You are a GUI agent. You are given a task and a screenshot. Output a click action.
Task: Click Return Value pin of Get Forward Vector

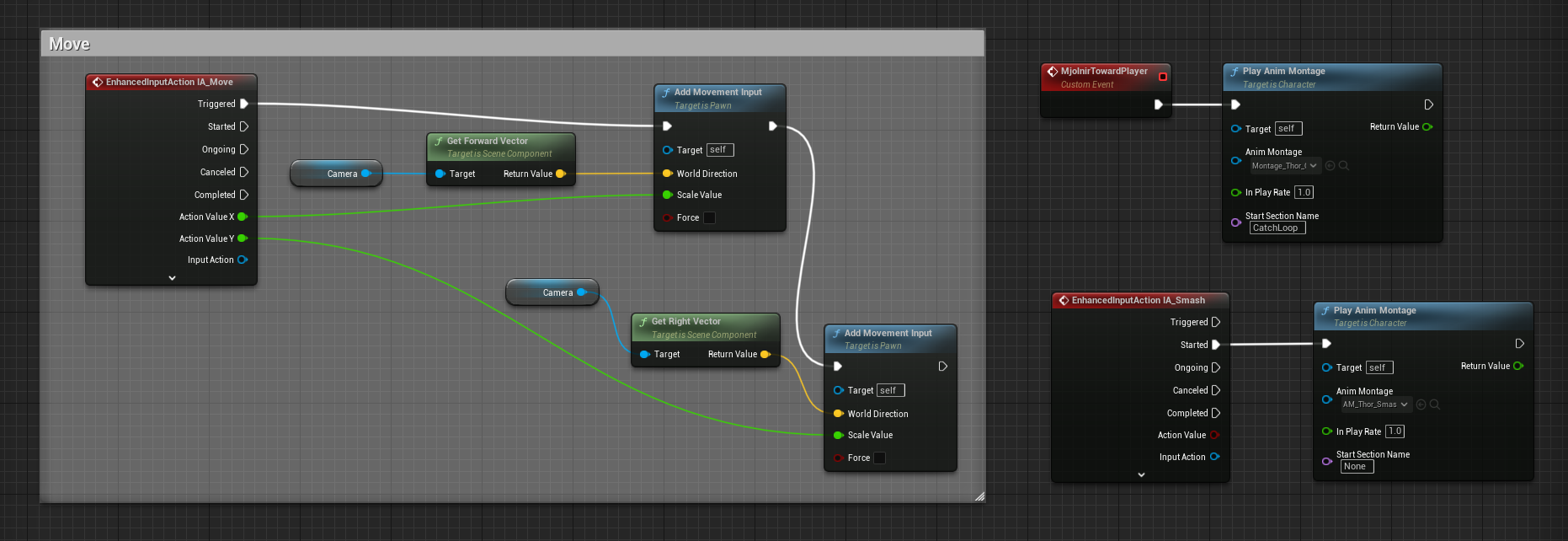tap(561, 174)
